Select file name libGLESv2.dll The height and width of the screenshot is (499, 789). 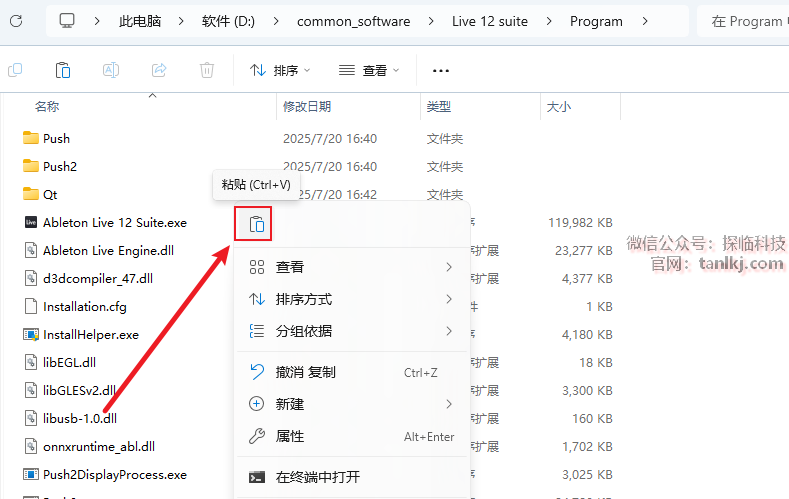point(80,390)
